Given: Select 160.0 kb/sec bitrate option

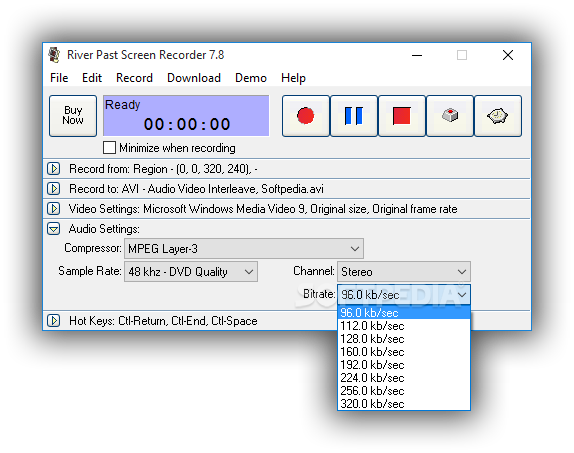Looking at the screenshot, I should [x=404, y=352].
